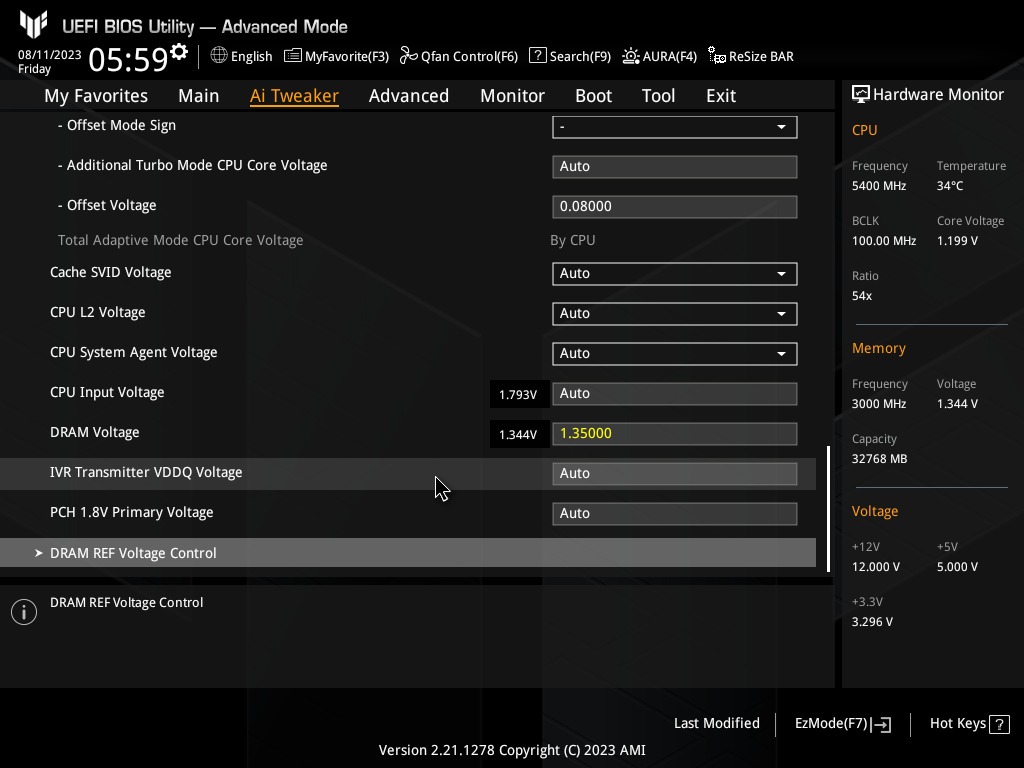Viewport: 1024px width, 768px height.
Task: Open the Exit tab
Action: pyautogui.click(x=721, y=95)
